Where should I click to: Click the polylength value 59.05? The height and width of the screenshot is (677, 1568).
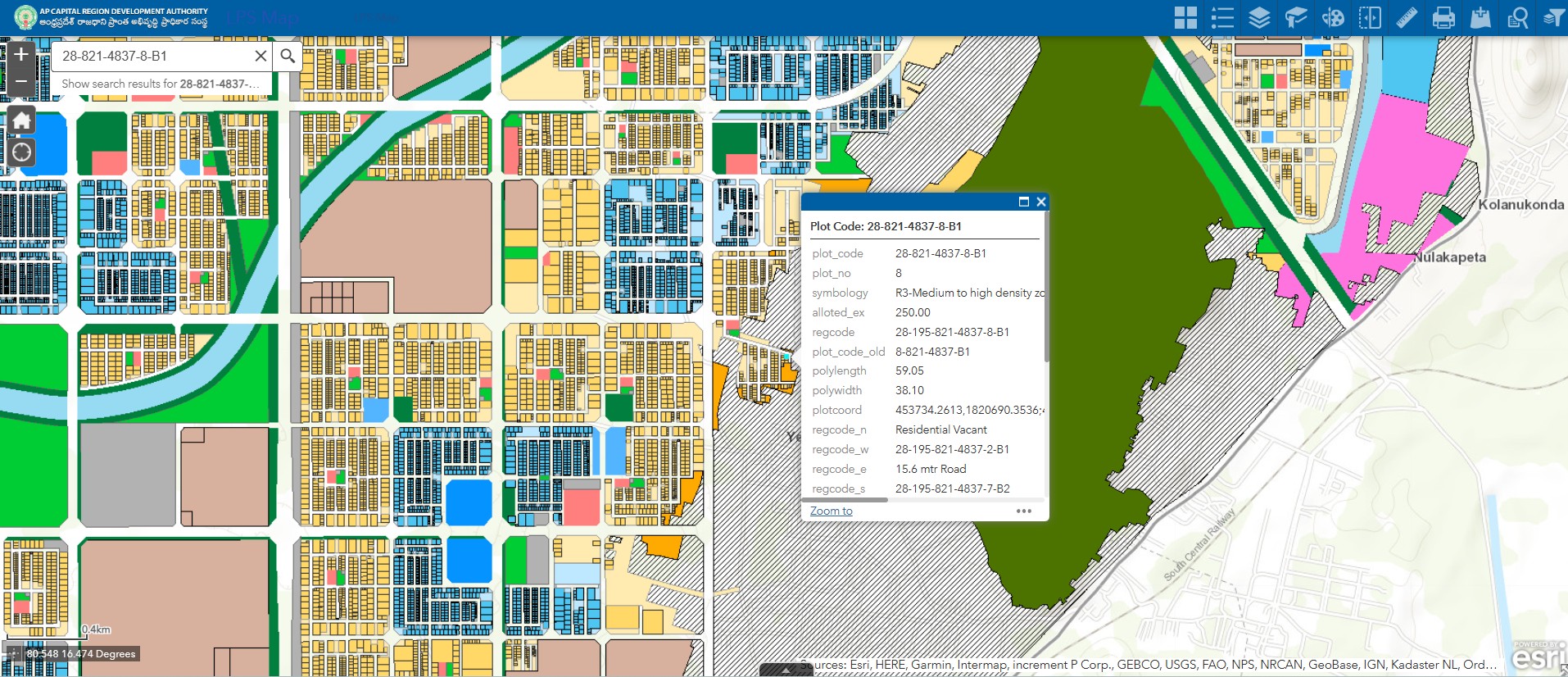click(909, 370)
